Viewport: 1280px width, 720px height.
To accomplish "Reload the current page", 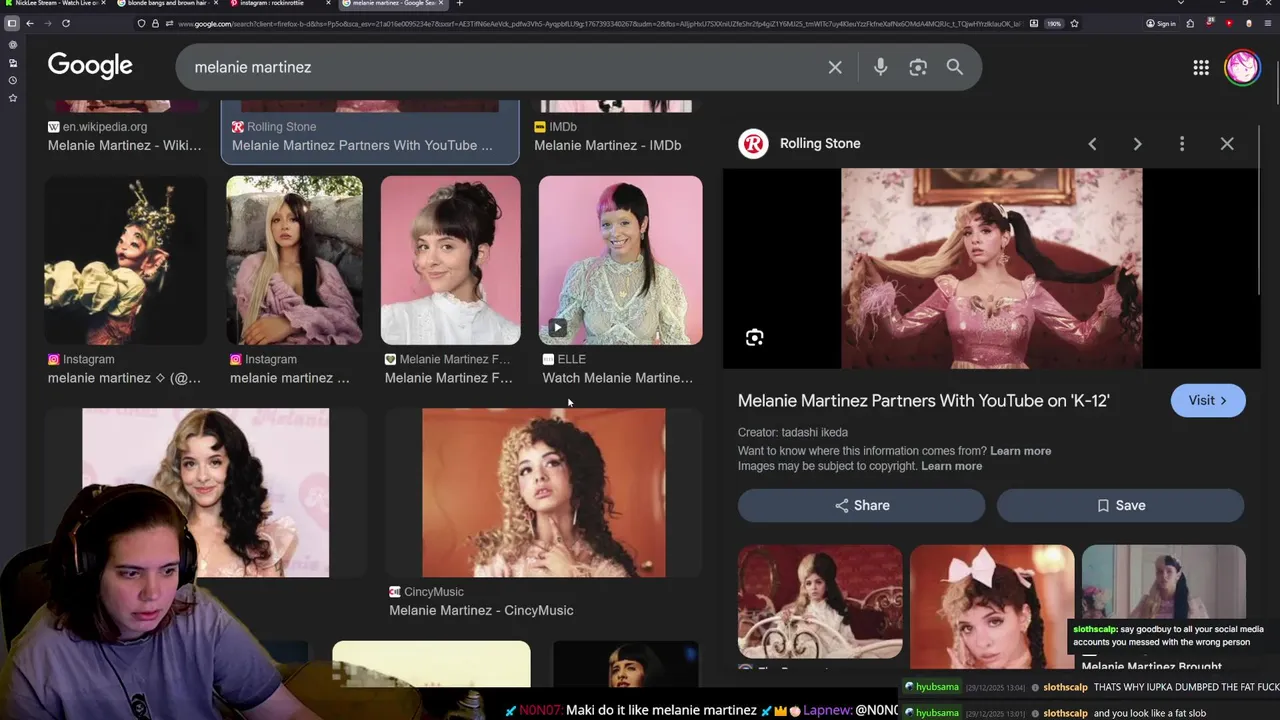I will pos(66,23).
